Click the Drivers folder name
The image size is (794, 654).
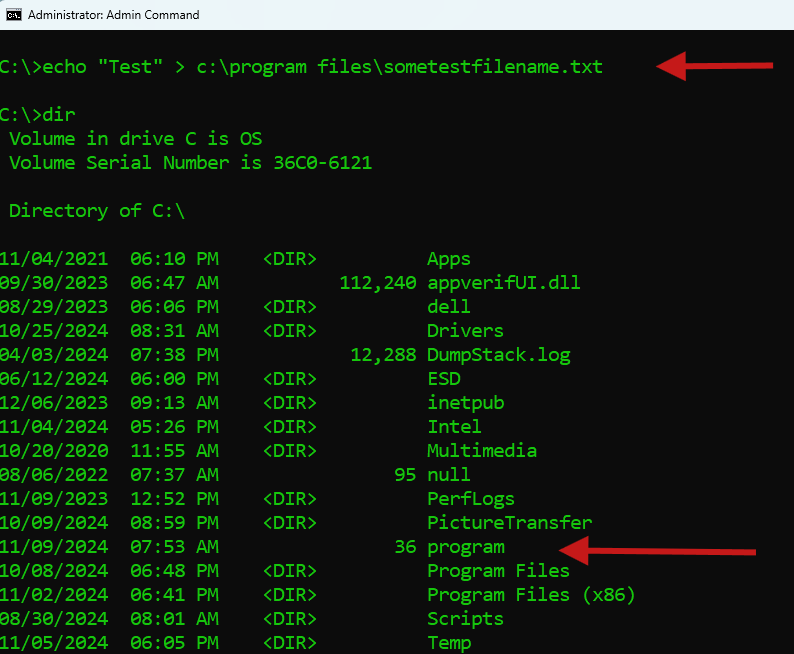coord(465,331)
